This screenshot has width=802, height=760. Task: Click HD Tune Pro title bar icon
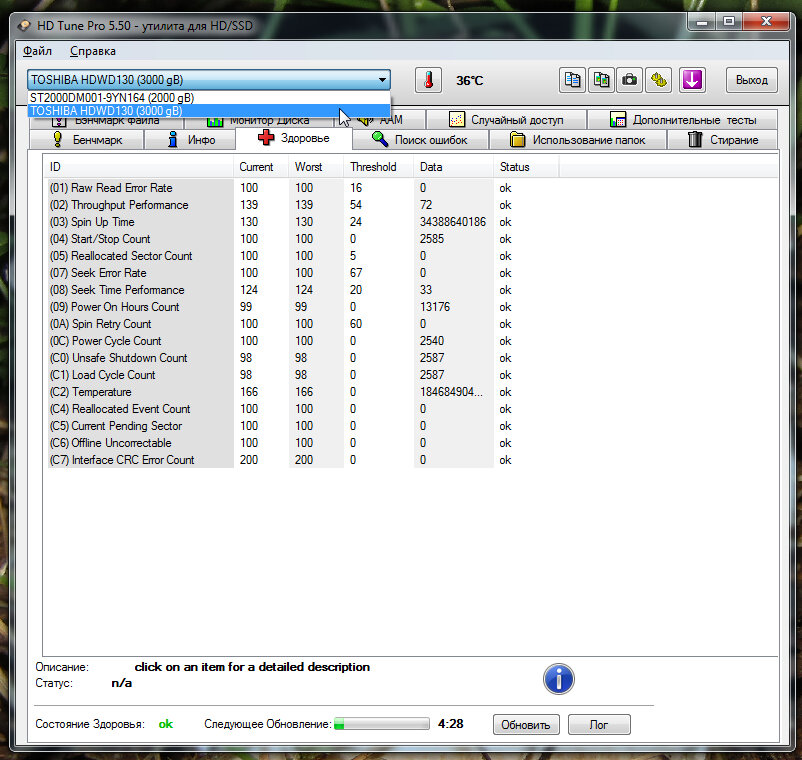click(x=24, y=26)
